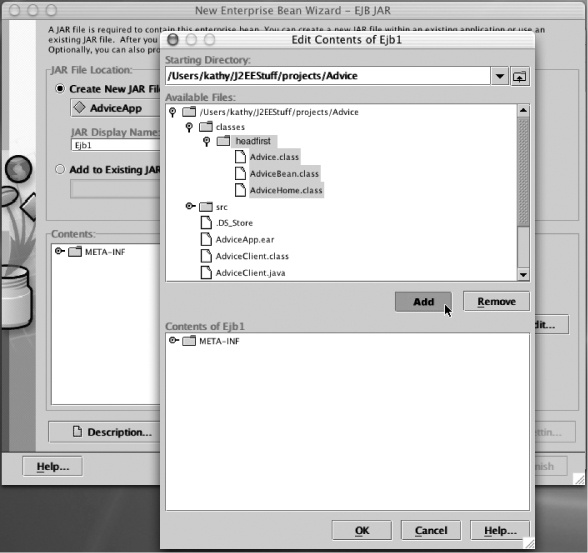Click the Remove button
Image resolution: width=588 pixels, height=553 pixels.
[x=496, y=301]
